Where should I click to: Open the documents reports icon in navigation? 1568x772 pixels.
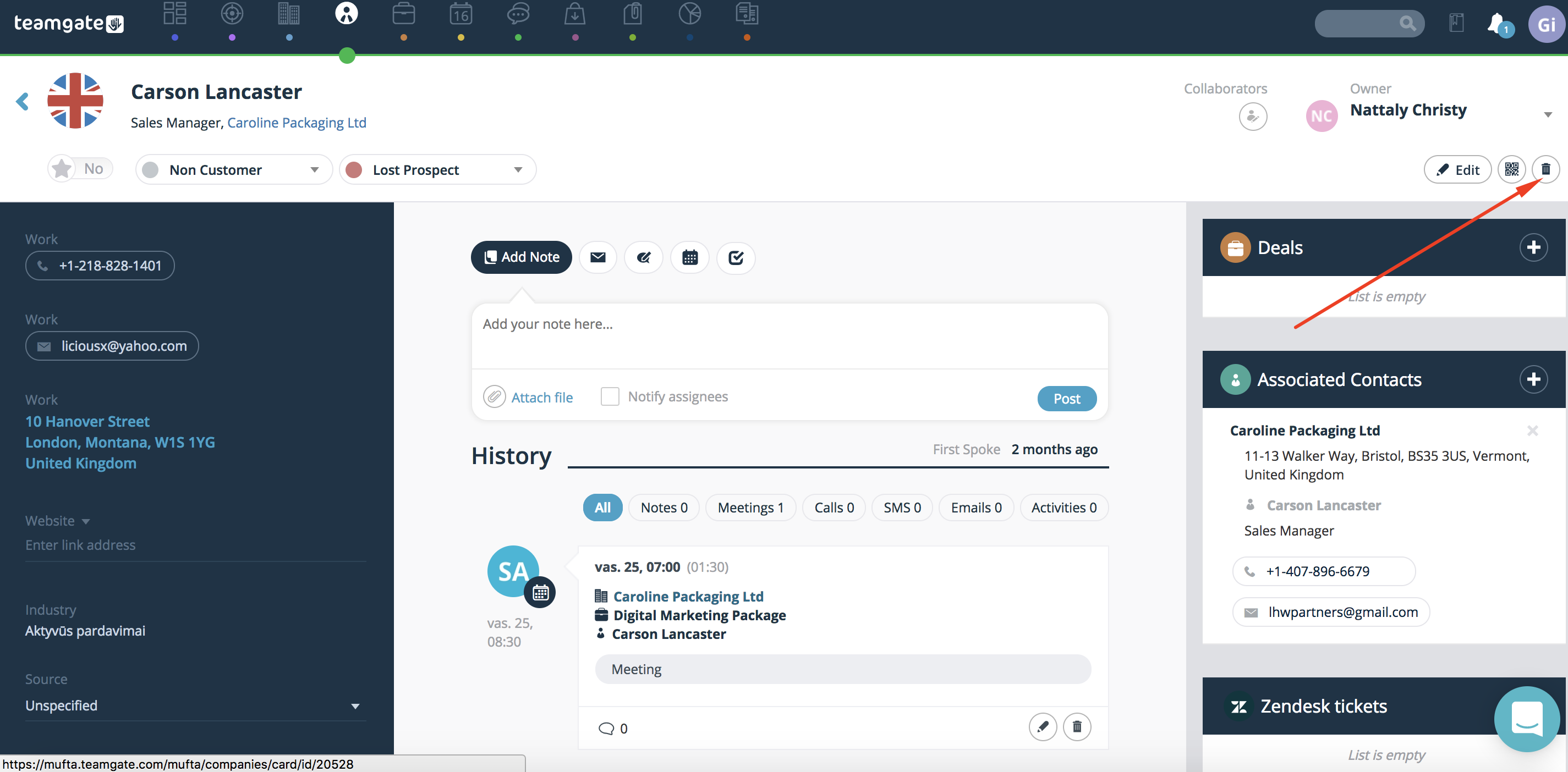tap(747, 13)
